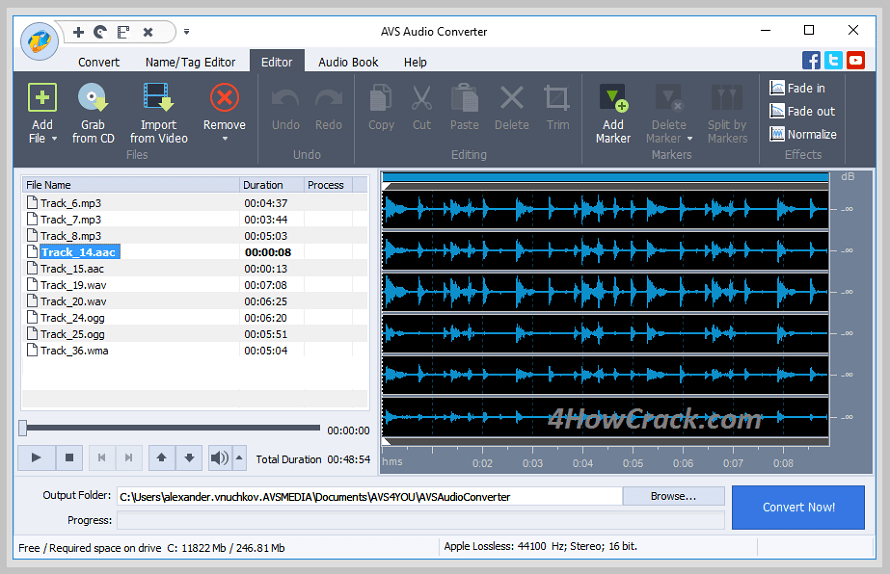Click the Convert Now! button
The width and height of the screenshot is (890, 574).
(x=798, y=507)
